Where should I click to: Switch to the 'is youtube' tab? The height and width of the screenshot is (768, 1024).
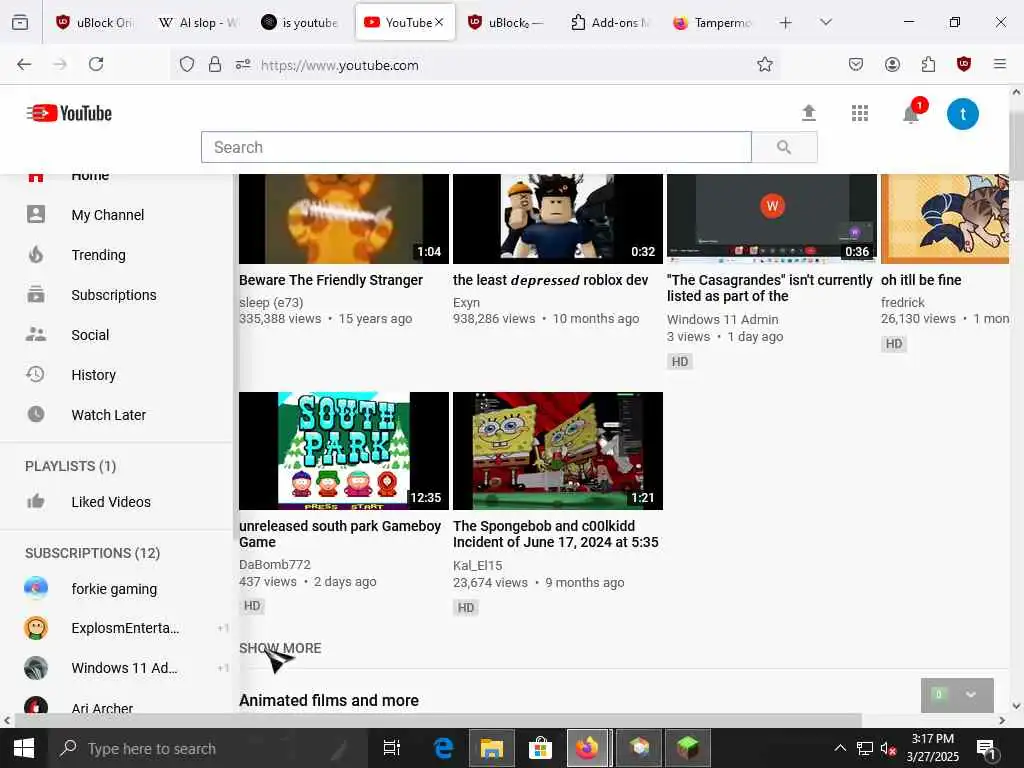pos(300,22)
